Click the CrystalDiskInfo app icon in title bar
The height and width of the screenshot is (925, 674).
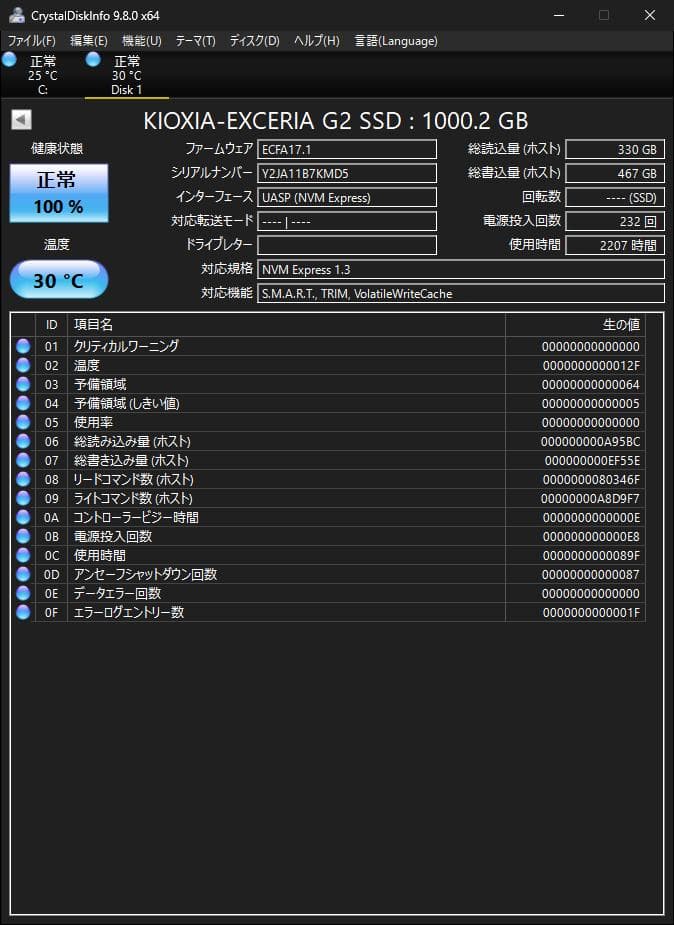pos(17,15)
